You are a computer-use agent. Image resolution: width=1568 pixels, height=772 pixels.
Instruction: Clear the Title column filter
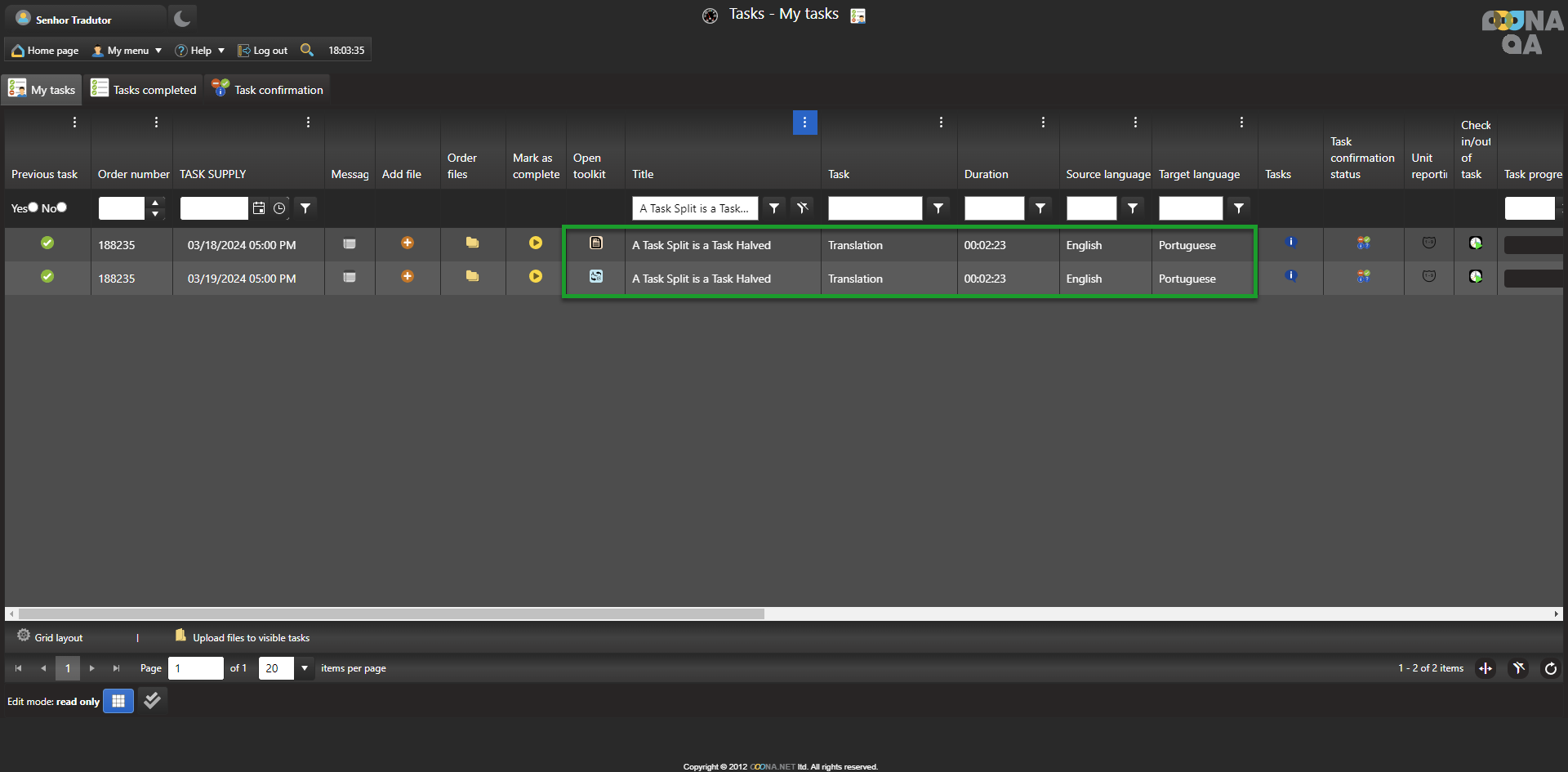point(802,208)
